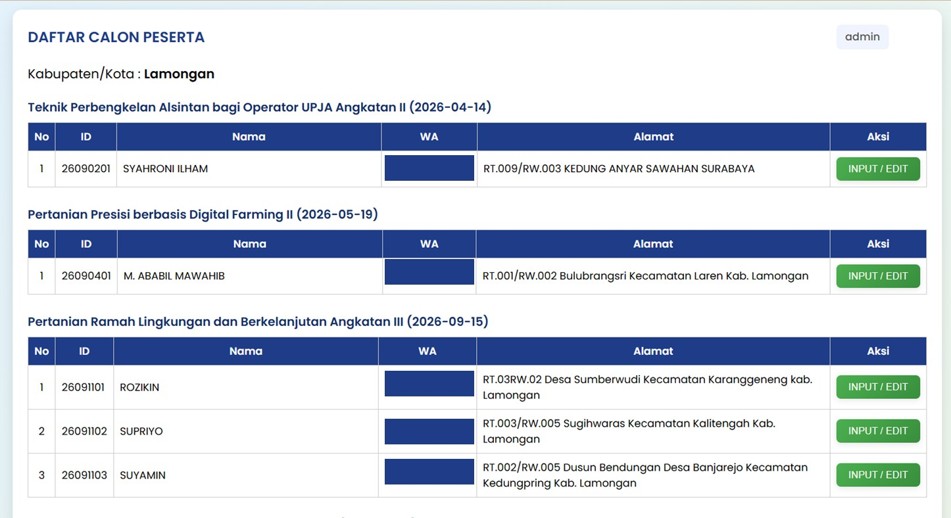Open INPUT / EDIT for M. ABABIL MAWAHIB
951x518 pixels.
[878, 276]
